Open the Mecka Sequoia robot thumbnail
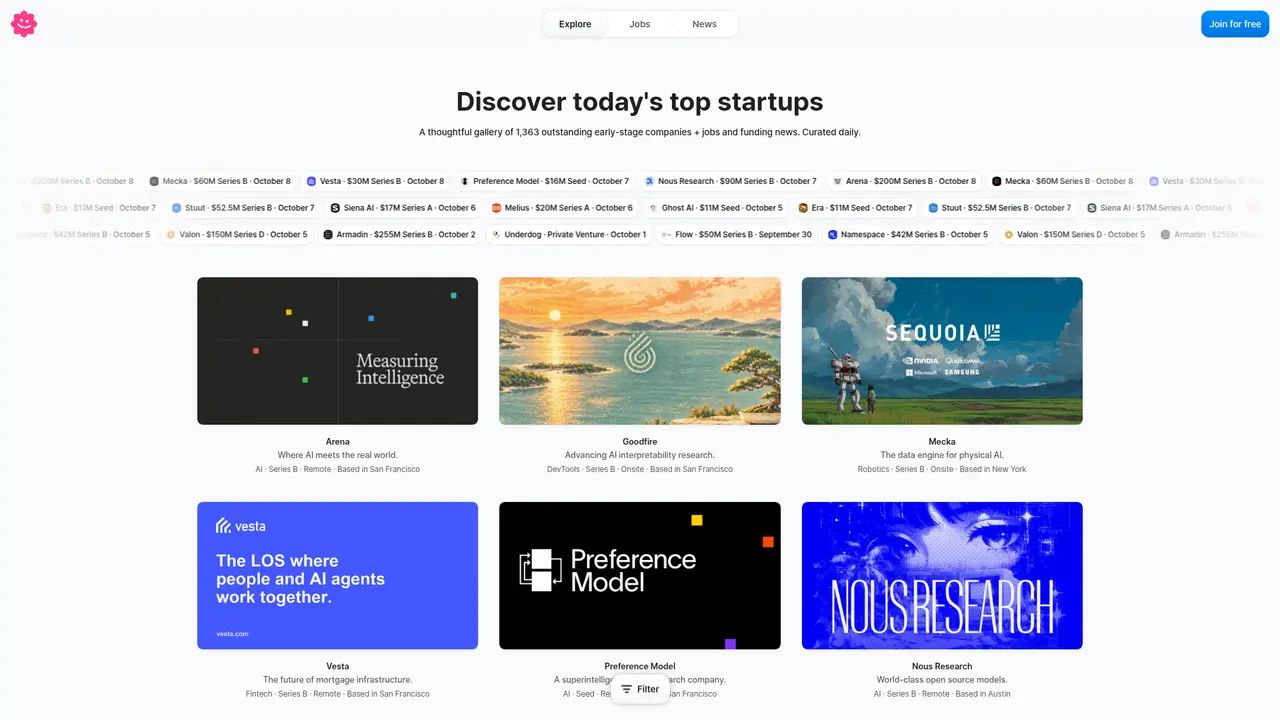This screenshot has width=1280, height=720. coord(942,351)
